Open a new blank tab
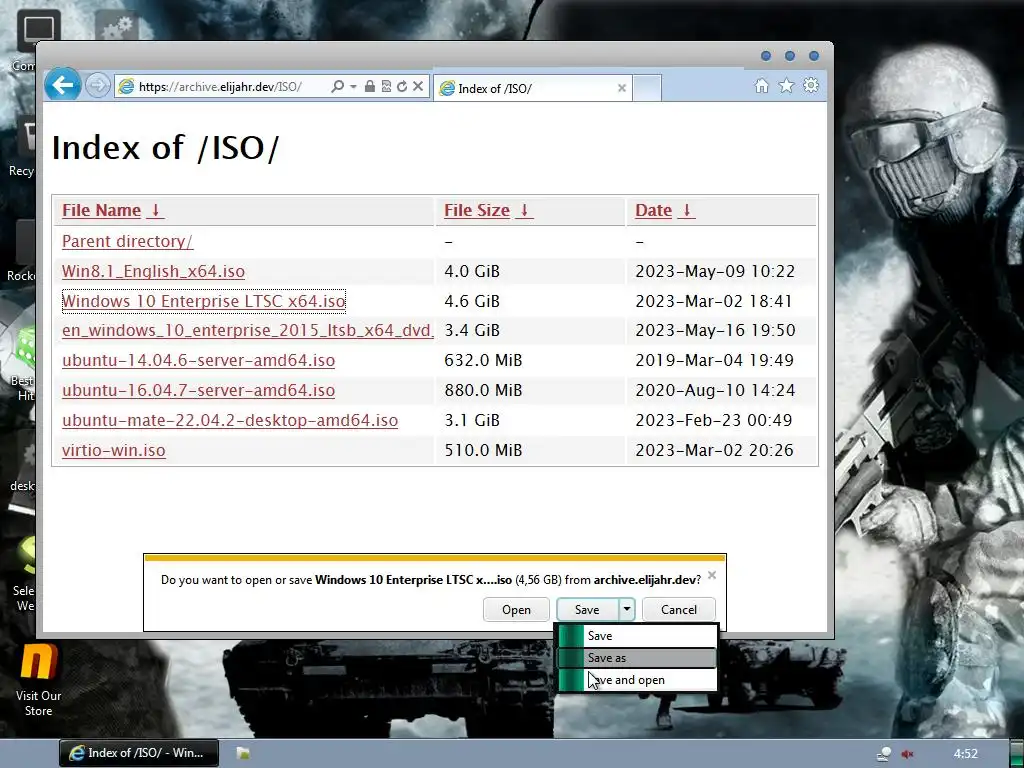The height and width of the screenshot is (768, 1024). pos(647,88)
